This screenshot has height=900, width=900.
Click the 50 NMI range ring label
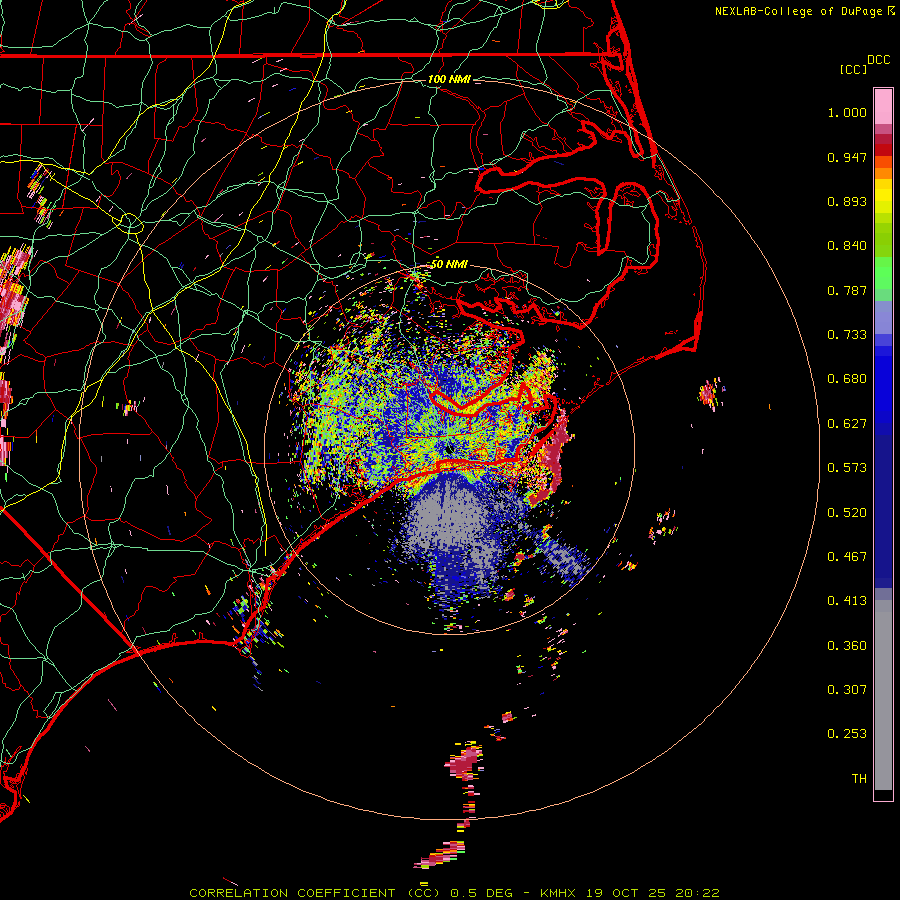449,264
